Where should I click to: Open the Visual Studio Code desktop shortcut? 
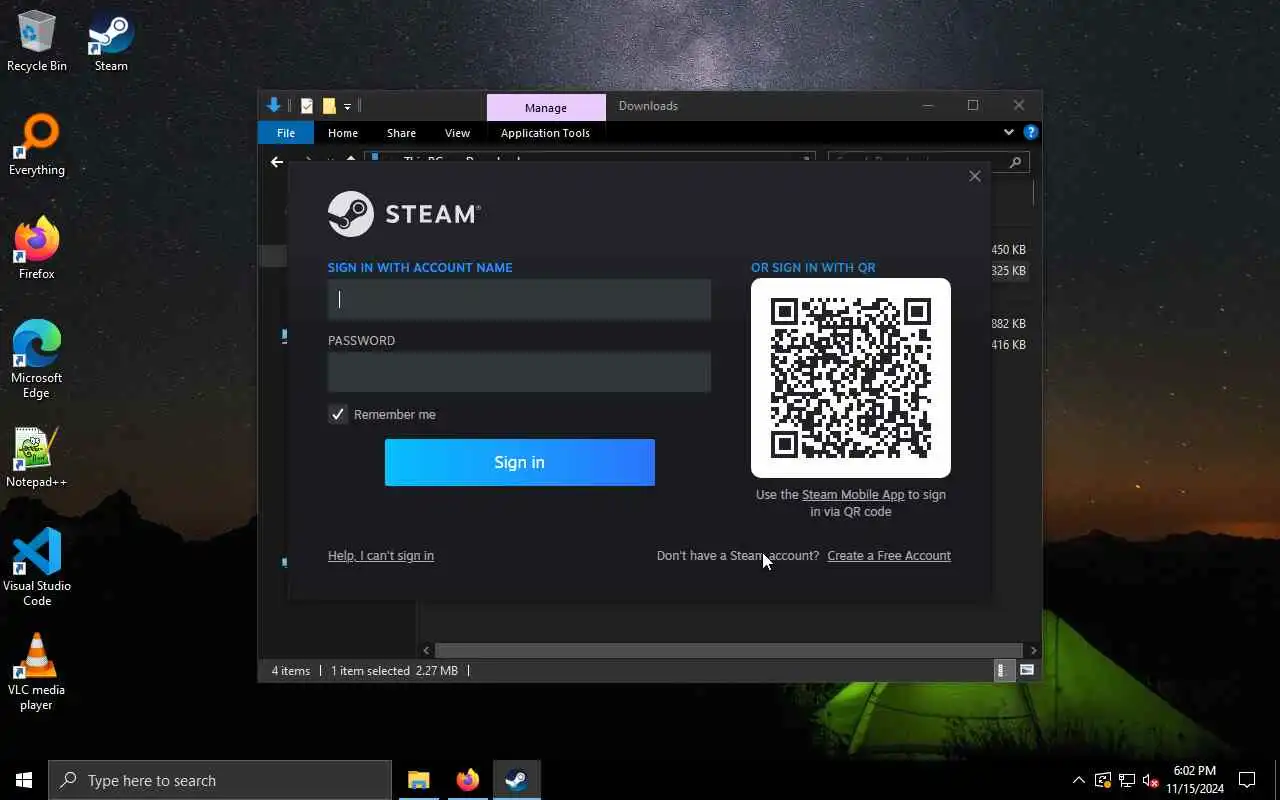pyautogui.click(x=37, y=568)
